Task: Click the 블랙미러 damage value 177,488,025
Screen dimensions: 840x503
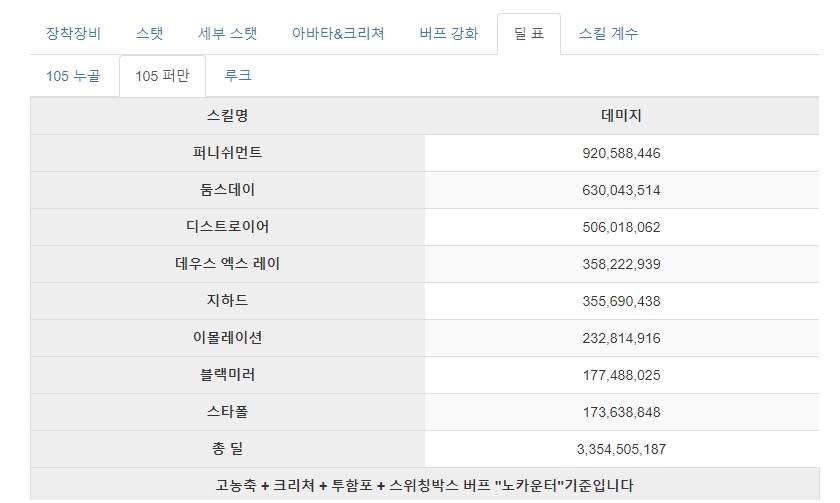Action: [621, 375]
